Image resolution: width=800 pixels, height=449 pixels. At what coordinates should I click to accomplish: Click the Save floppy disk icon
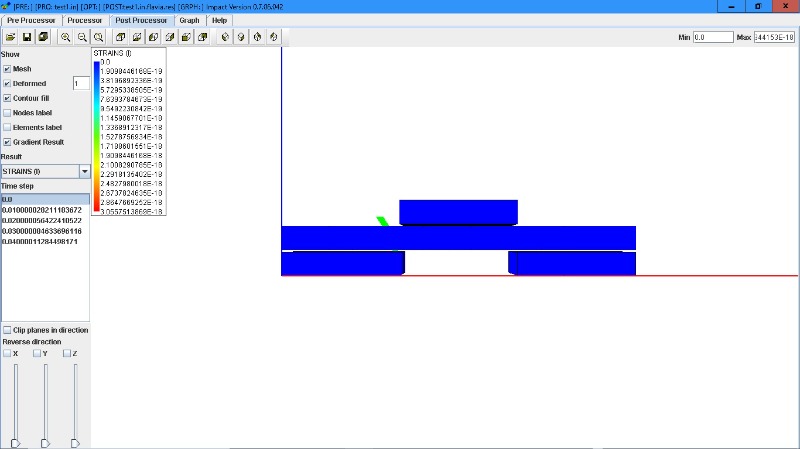tap(27, 37)
